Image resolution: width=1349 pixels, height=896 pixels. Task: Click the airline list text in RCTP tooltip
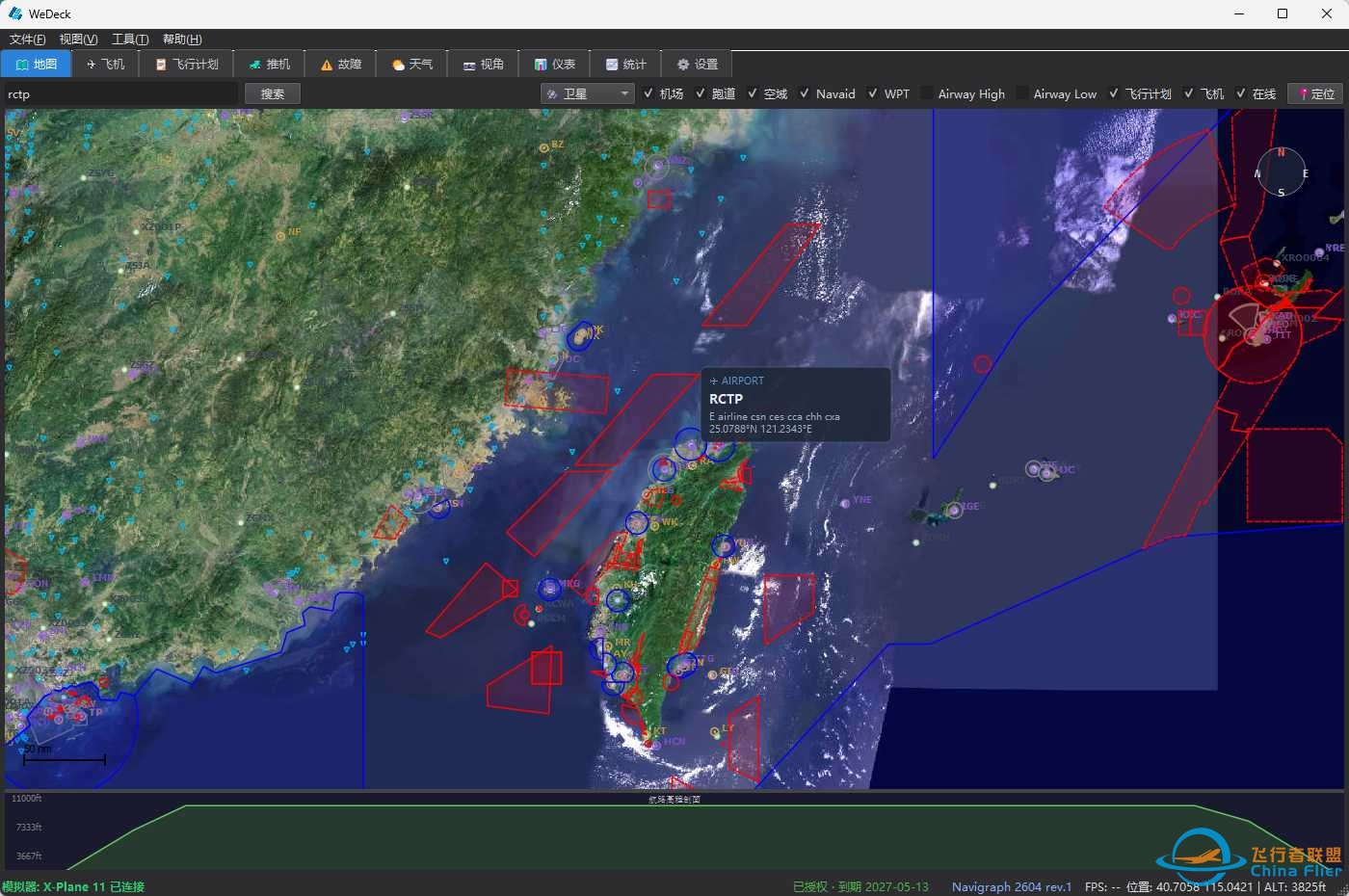pos(775,417)
